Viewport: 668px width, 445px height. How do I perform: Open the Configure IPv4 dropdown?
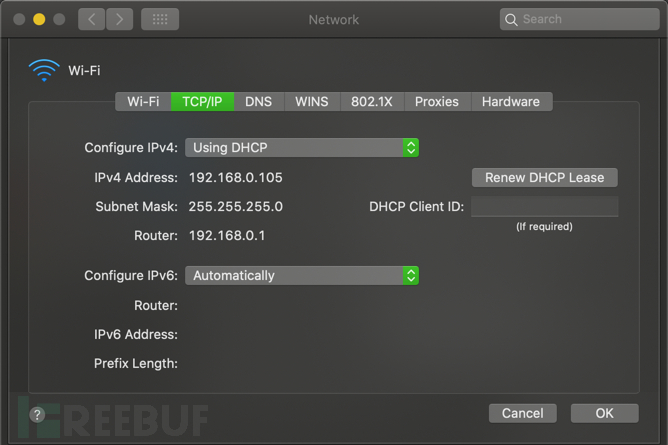pyautogui.click(x=301, y=147)
